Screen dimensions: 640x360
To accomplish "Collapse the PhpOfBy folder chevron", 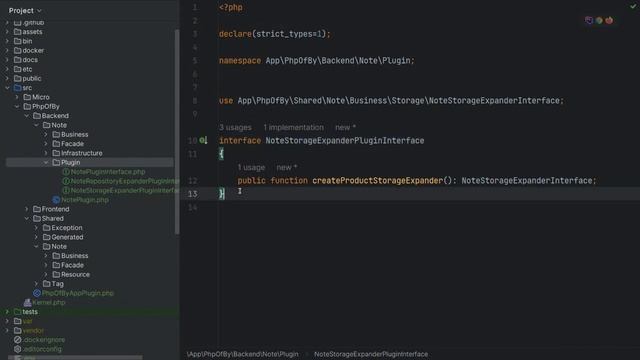I will 17,107.
